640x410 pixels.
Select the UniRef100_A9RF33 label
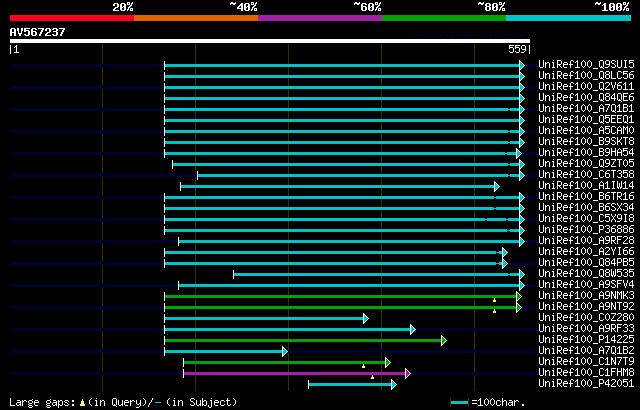click(586, 329)
